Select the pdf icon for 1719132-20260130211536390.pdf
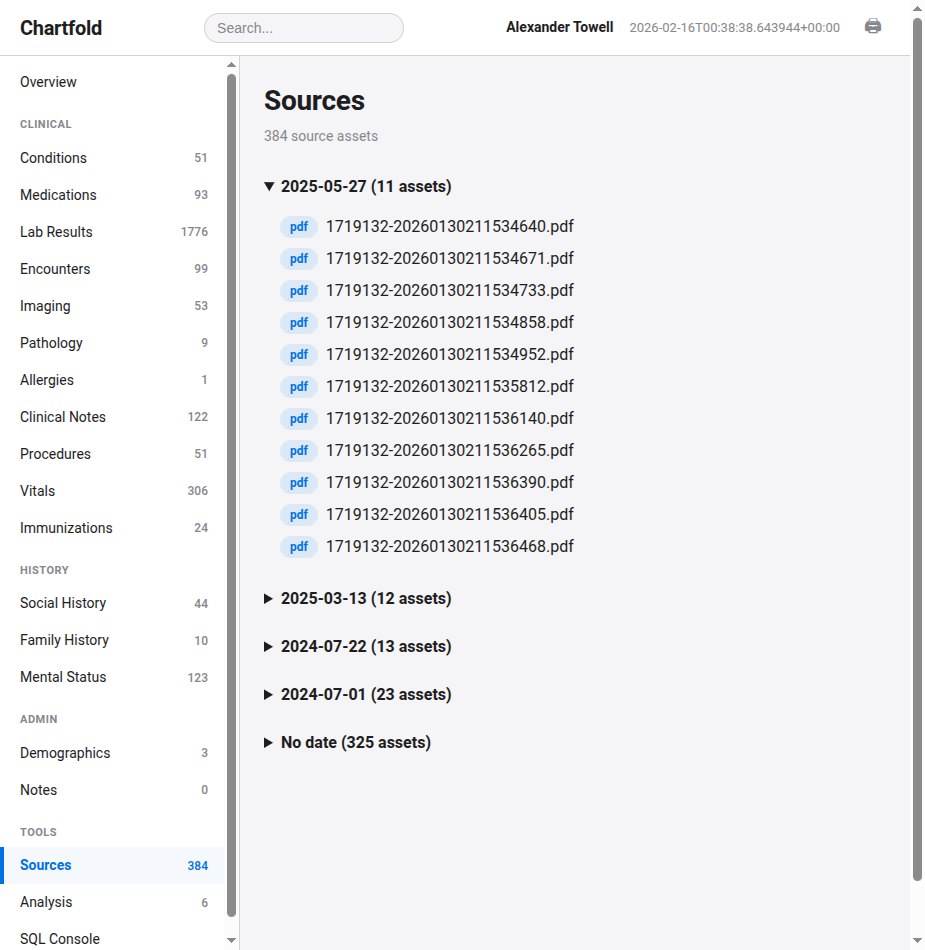This screenshot has width=925, height=950. point(298,482)
